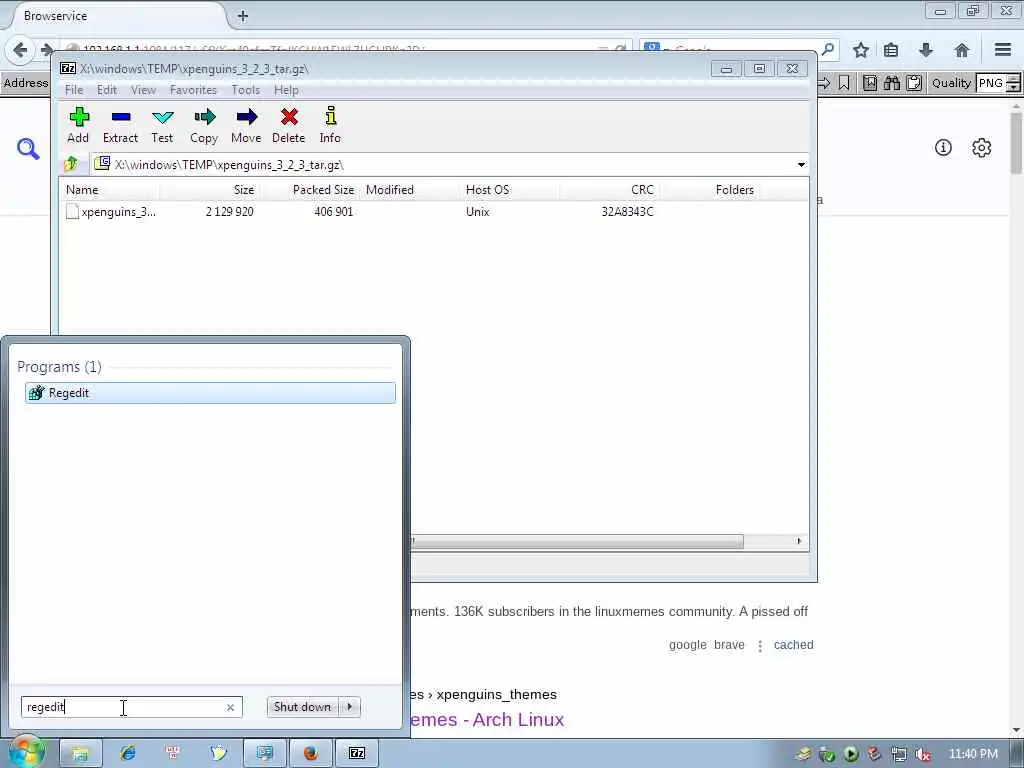Click the size value 2 129 920

(x=230, y=212)
